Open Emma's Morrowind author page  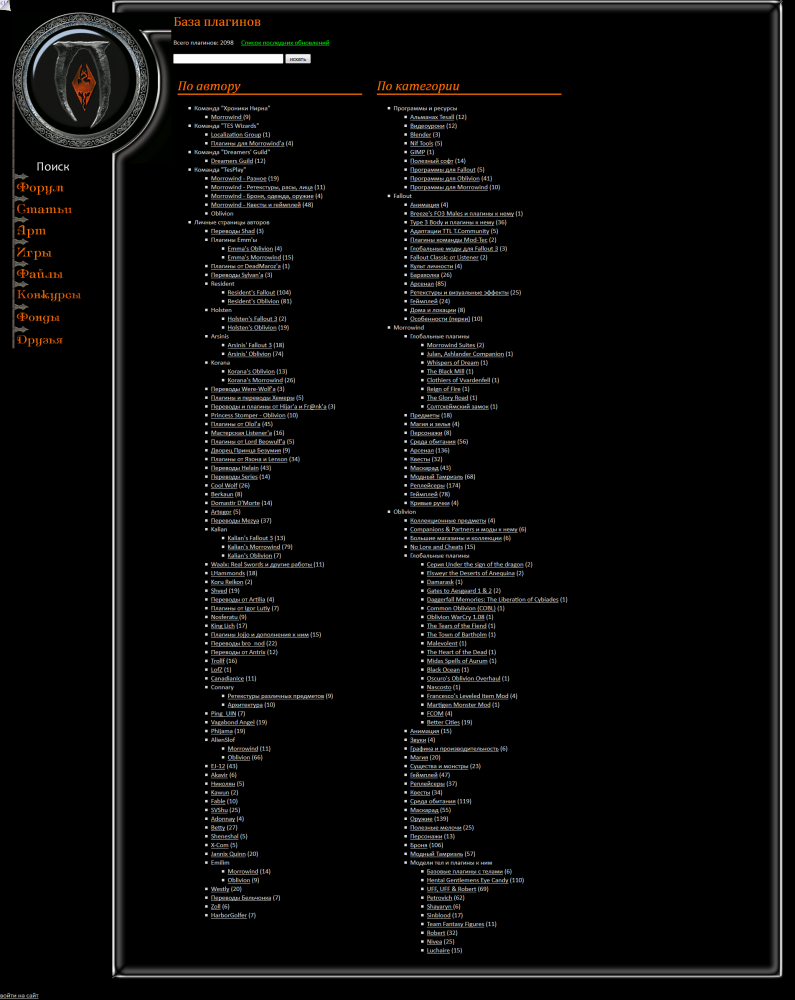coord(254,258)
